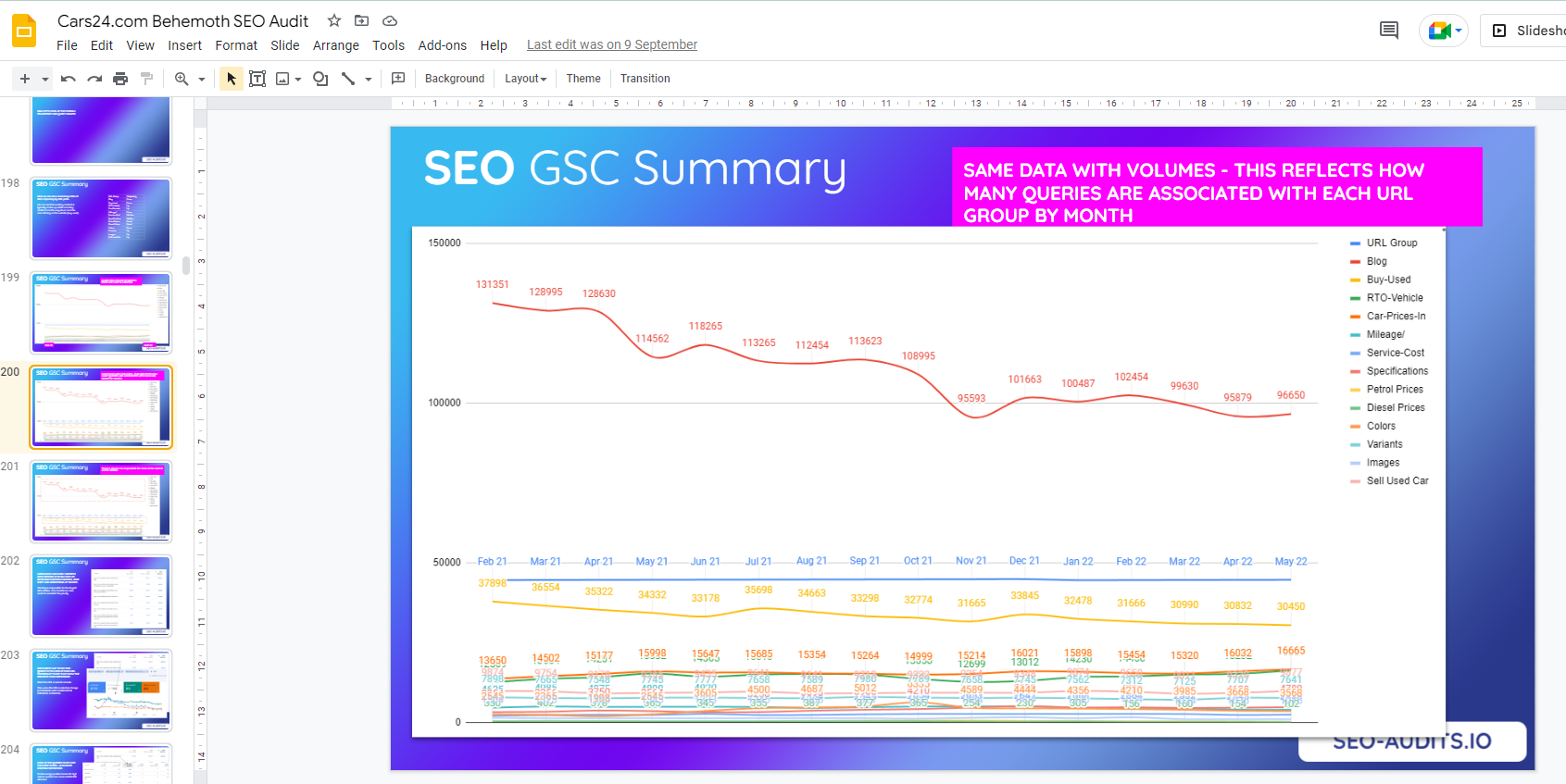Select the Text box tool
The image size is (1566, 784).
(257, 79)
